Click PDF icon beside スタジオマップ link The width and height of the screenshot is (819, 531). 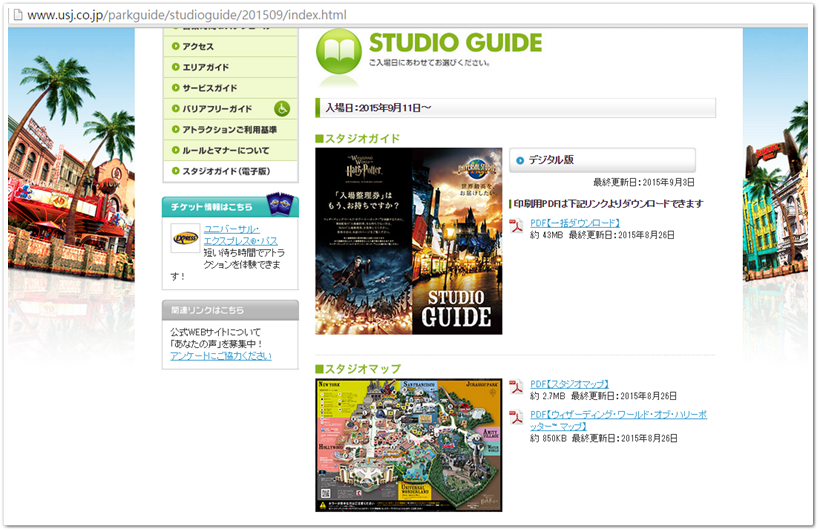(516, 387)
